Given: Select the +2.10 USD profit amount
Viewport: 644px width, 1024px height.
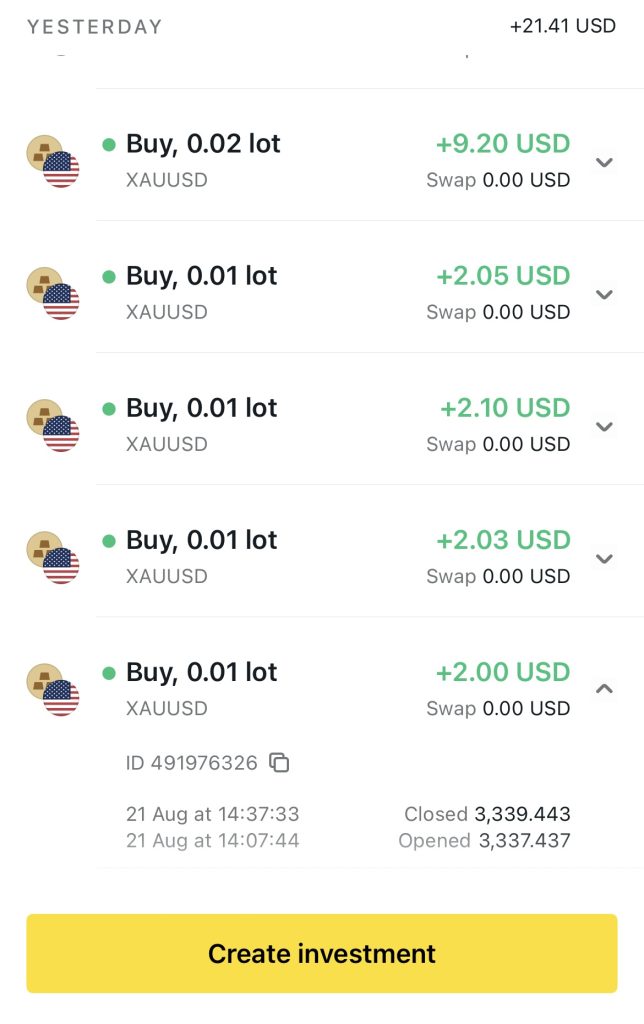Looking at the screenshot, I should point(505,408).
